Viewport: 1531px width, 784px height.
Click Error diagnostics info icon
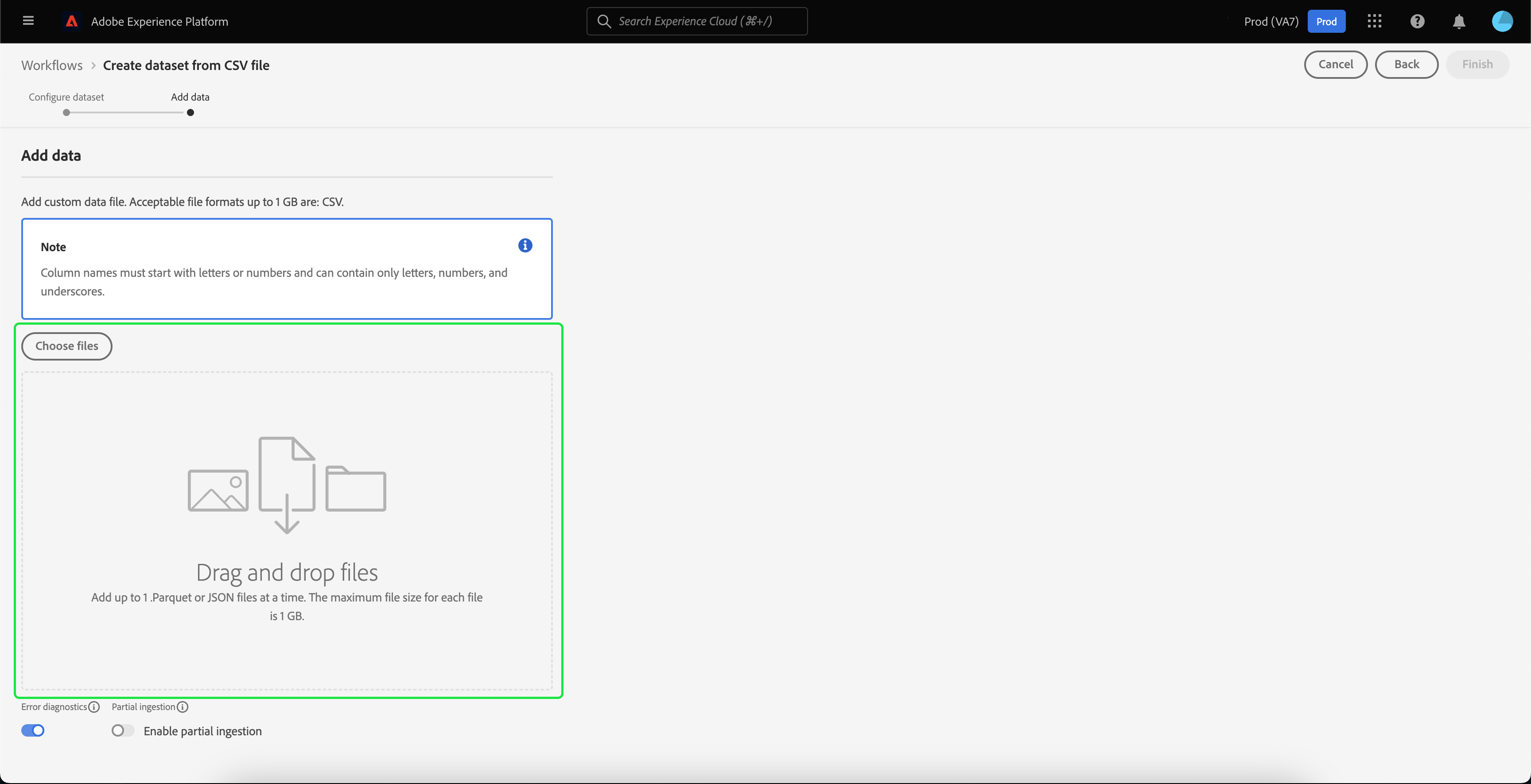[94, 707]
